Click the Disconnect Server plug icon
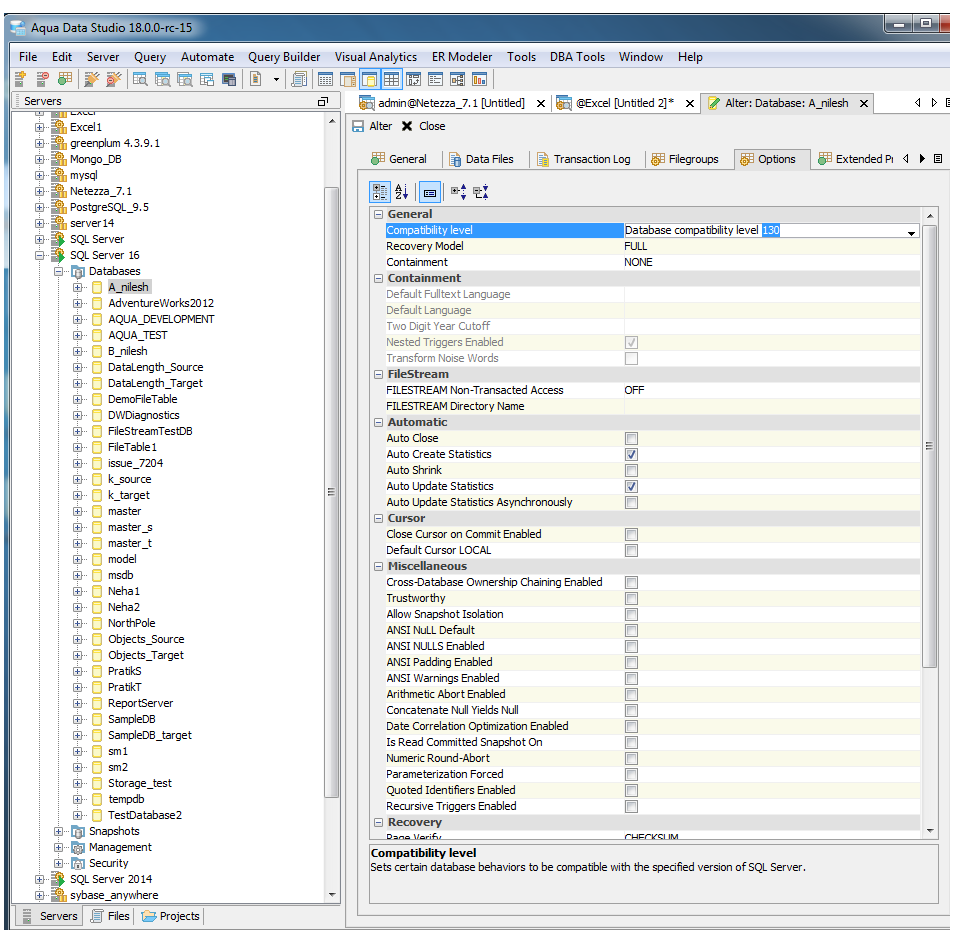This screenshot has height=941, width=957. pos(114,79)
